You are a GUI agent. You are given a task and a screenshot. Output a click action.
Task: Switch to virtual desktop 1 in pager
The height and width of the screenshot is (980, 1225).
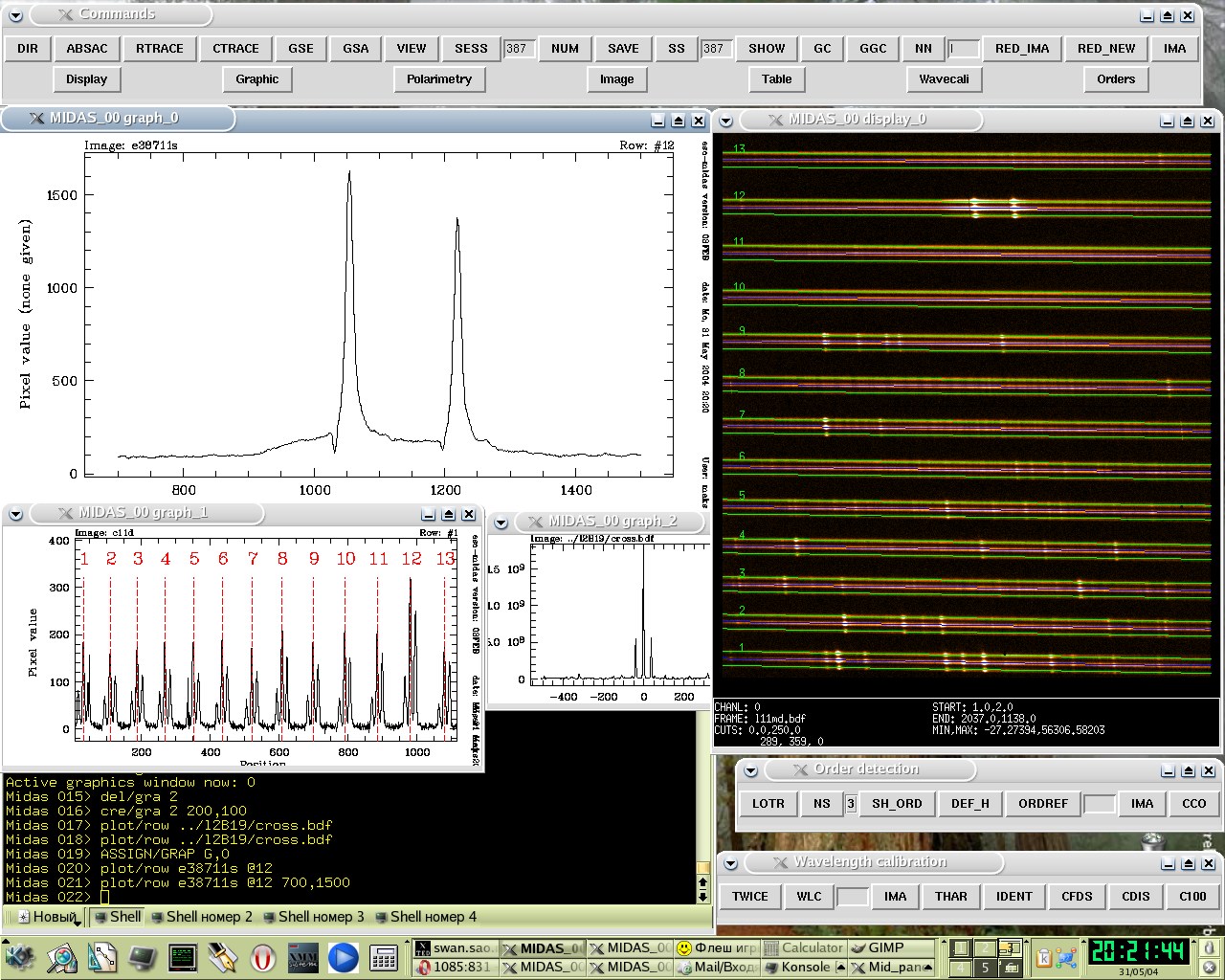[961, 948]
